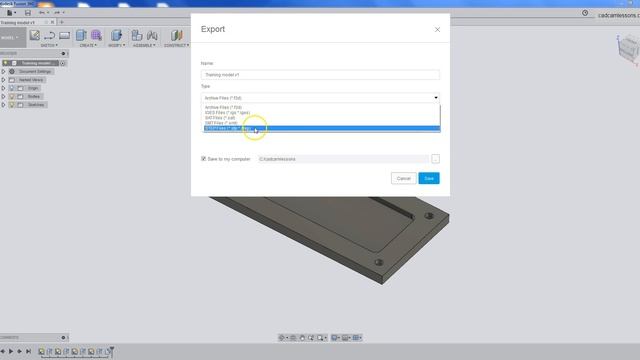Click the Document Settings gear icon

coord(12,71)
